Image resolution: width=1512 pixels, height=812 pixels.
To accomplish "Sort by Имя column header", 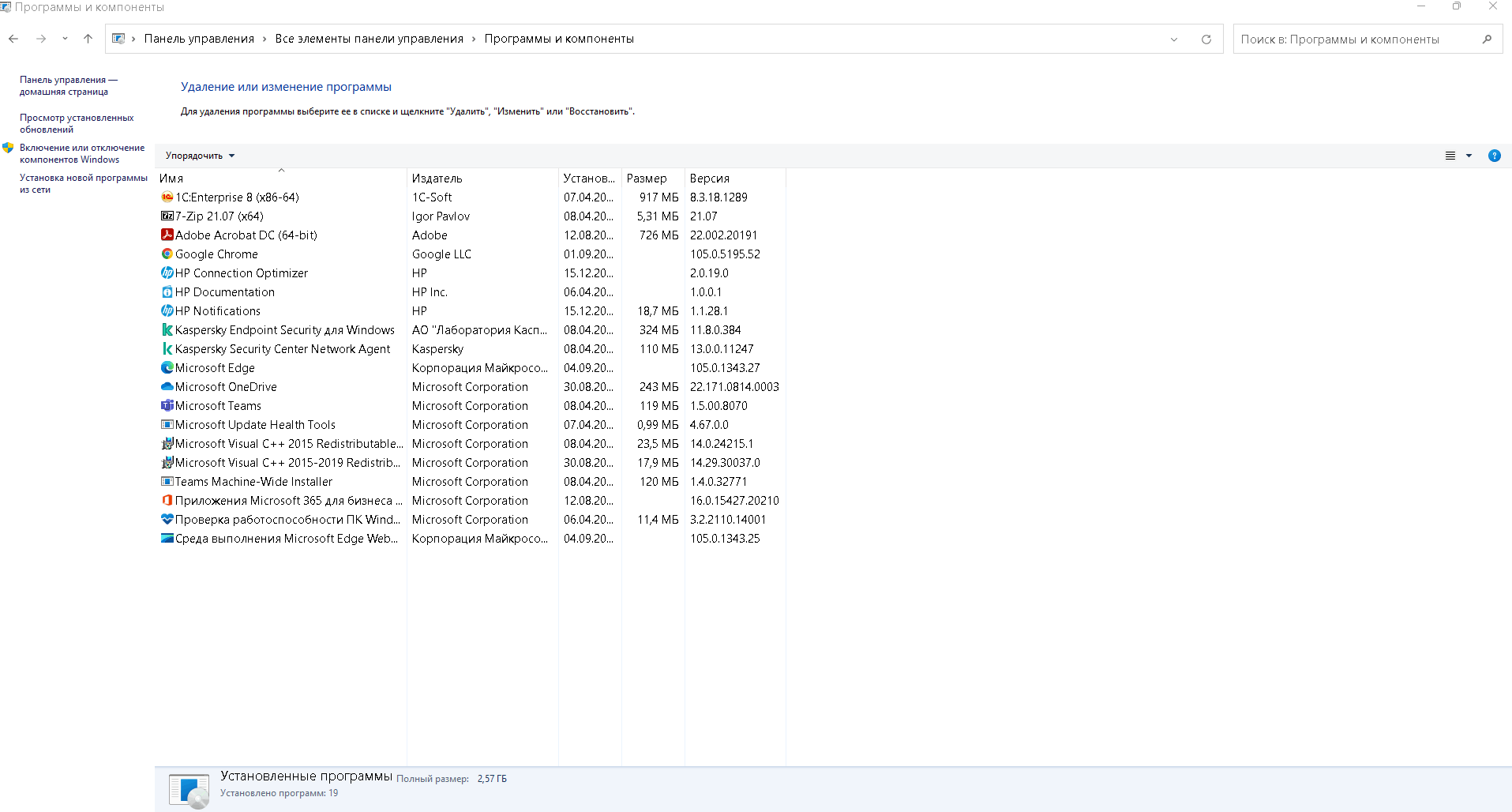I will point(281,179).
